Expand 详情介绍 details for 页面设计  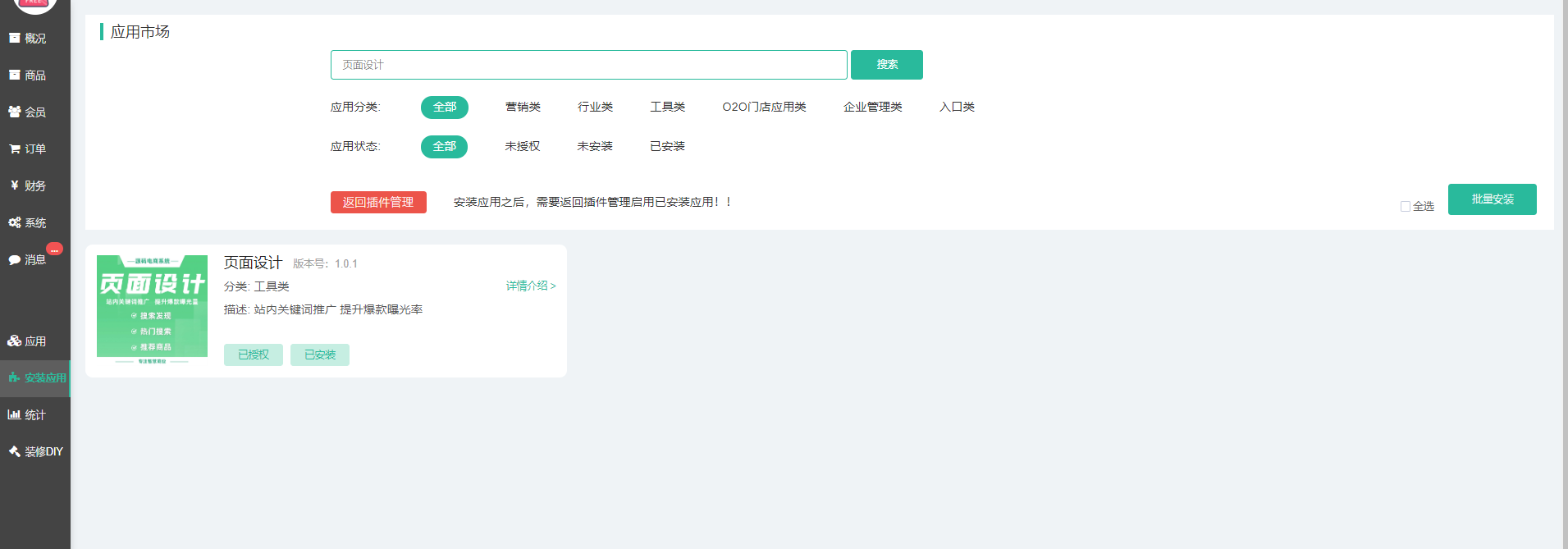530,286
